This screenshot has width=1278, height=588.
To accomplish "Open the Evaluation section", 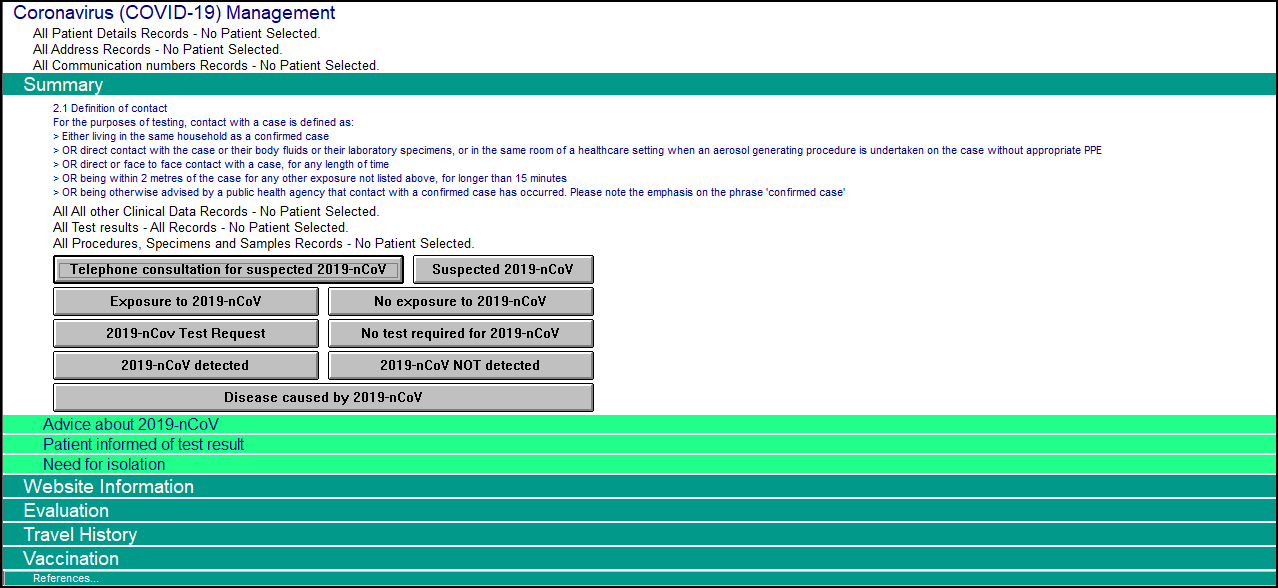I will pos(66,511).
